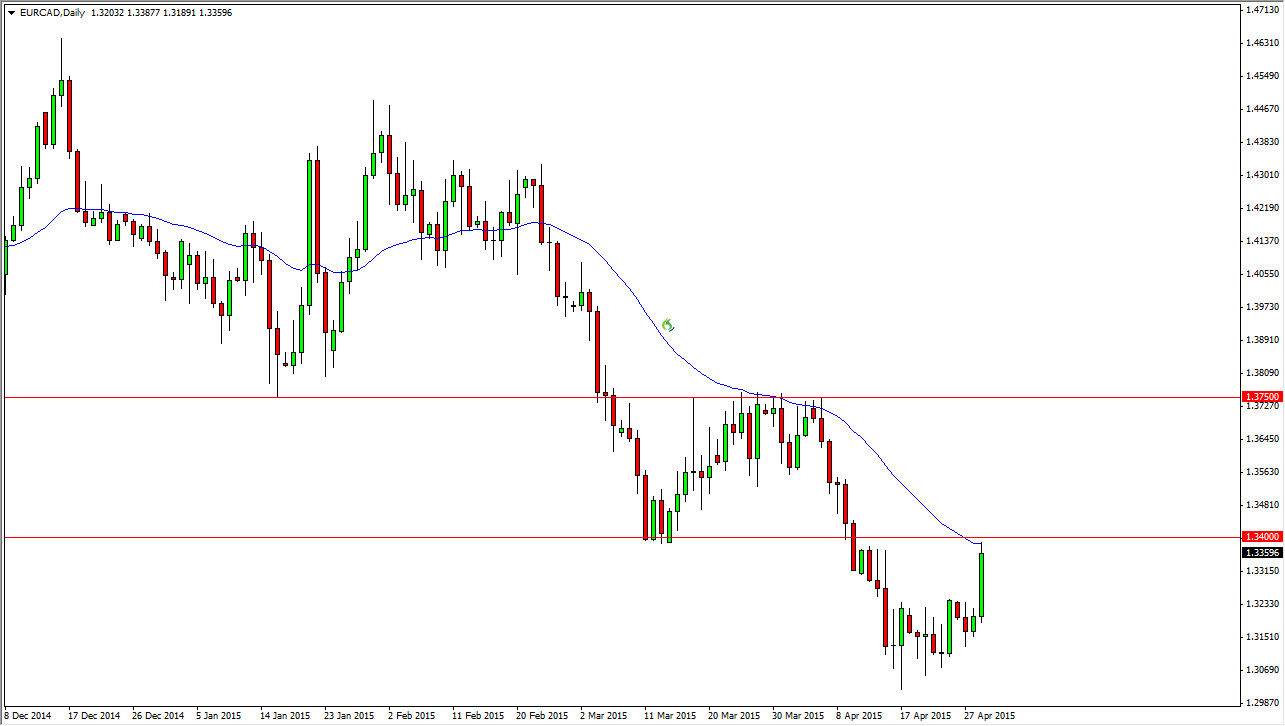Click the 1.38910 price axis label

[1264, 340]
